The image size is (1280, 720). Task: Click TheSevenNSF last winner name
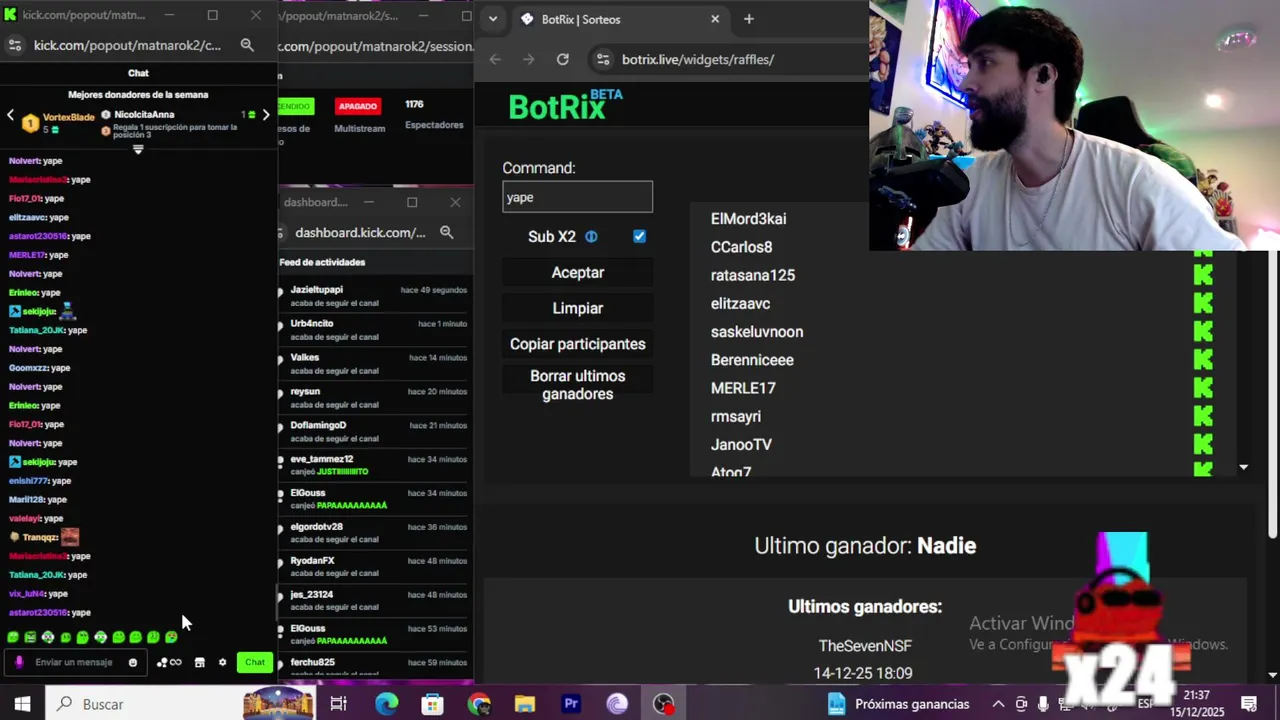pyautogui.click(x=865, y=646)
